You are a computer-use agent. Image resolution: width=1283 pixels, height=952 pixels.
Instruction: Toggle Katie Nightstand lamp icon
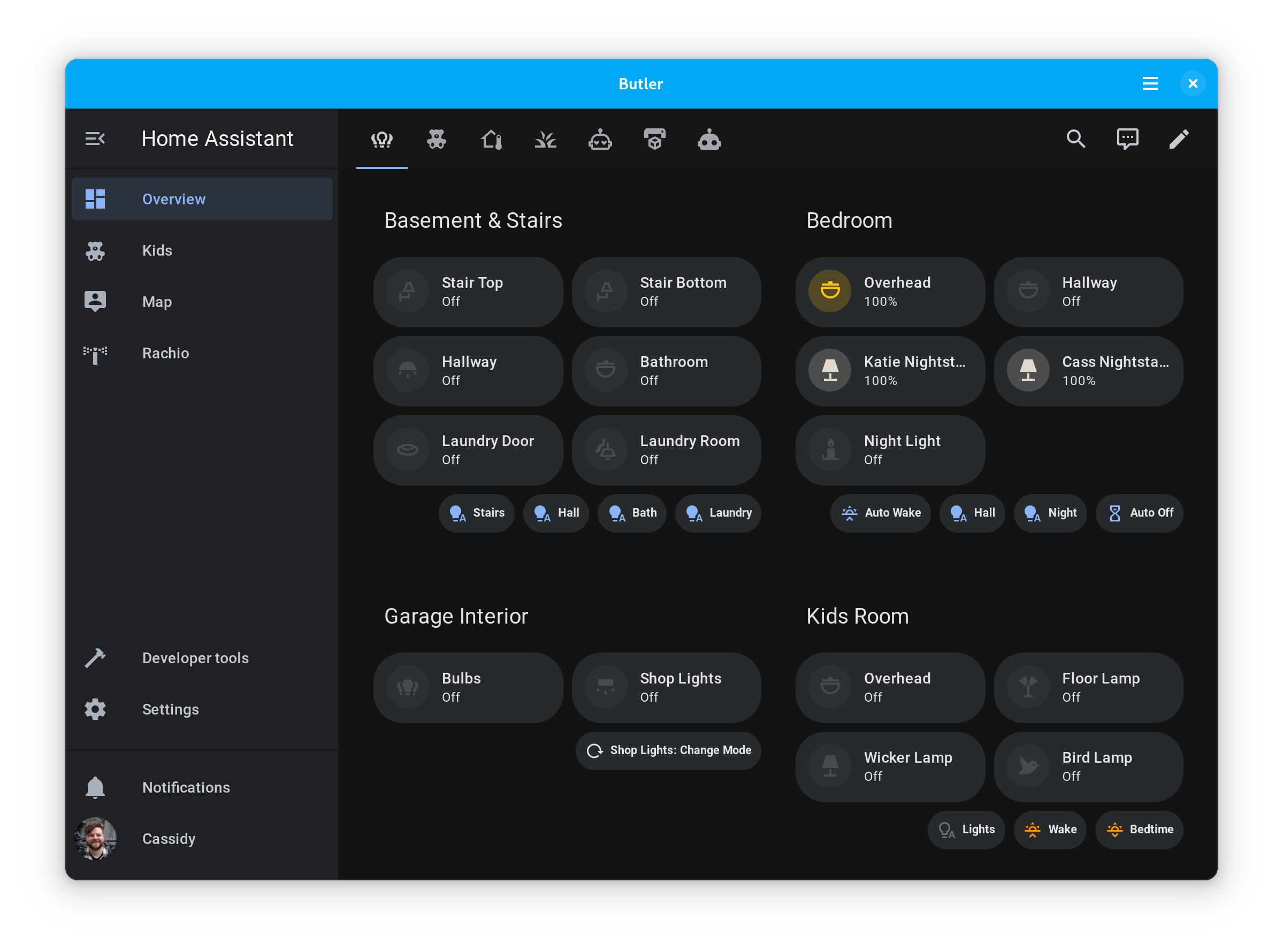click(830, 371)
